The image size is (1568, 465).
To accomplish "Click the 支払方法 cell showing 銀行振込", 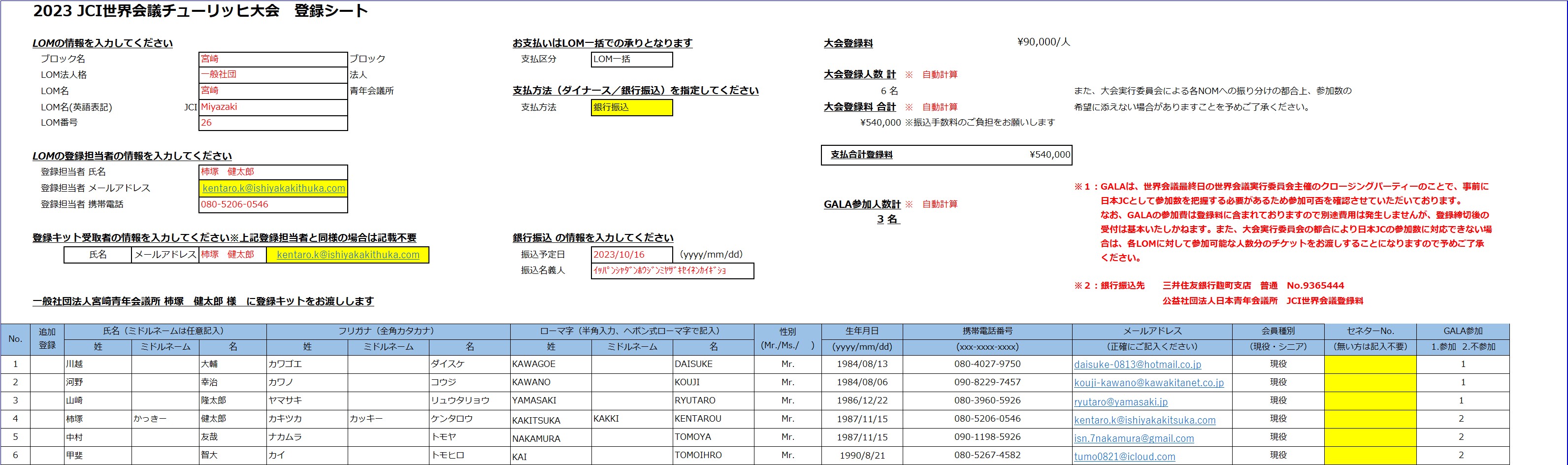I will [631, 107].
